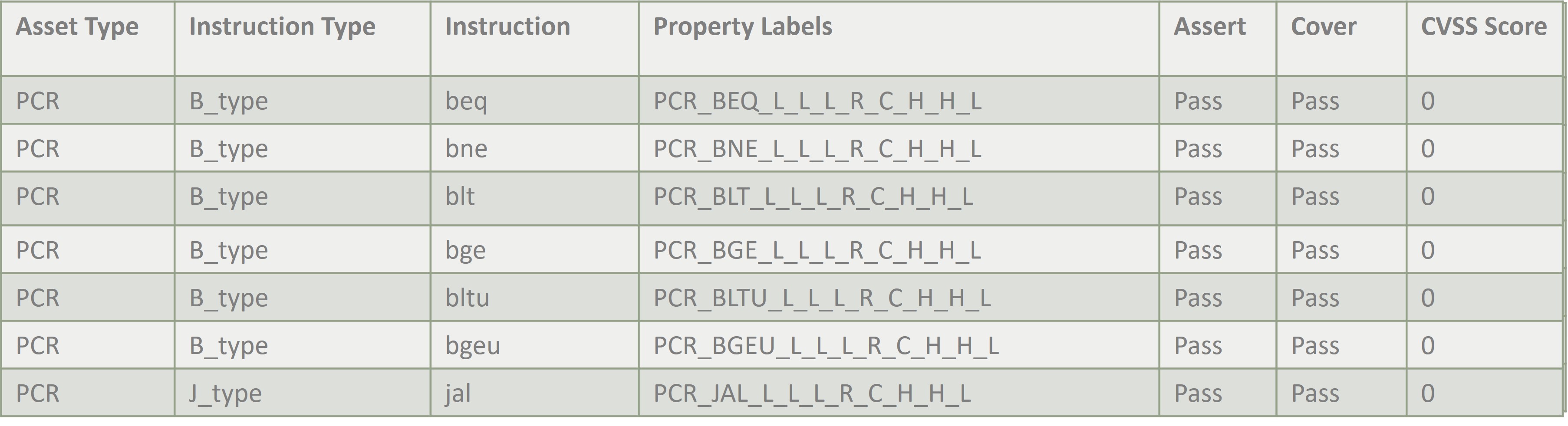Select the J_type instruction type cell
The image size is (1568, 426).
[225, 393]
